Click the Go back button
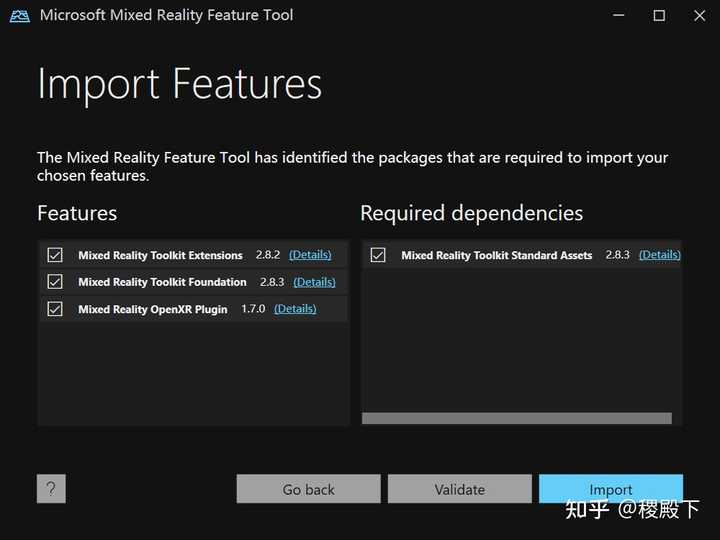The height and width of the screenshot is (540, 720). (x=309, y=489)
